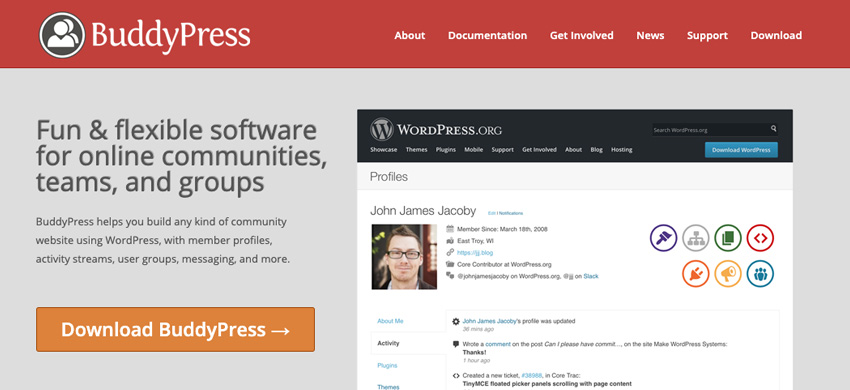Screen dimensions: 850x390
Task: Click the '36 mins ago' timestamp
Action: [x=478, y=329]
